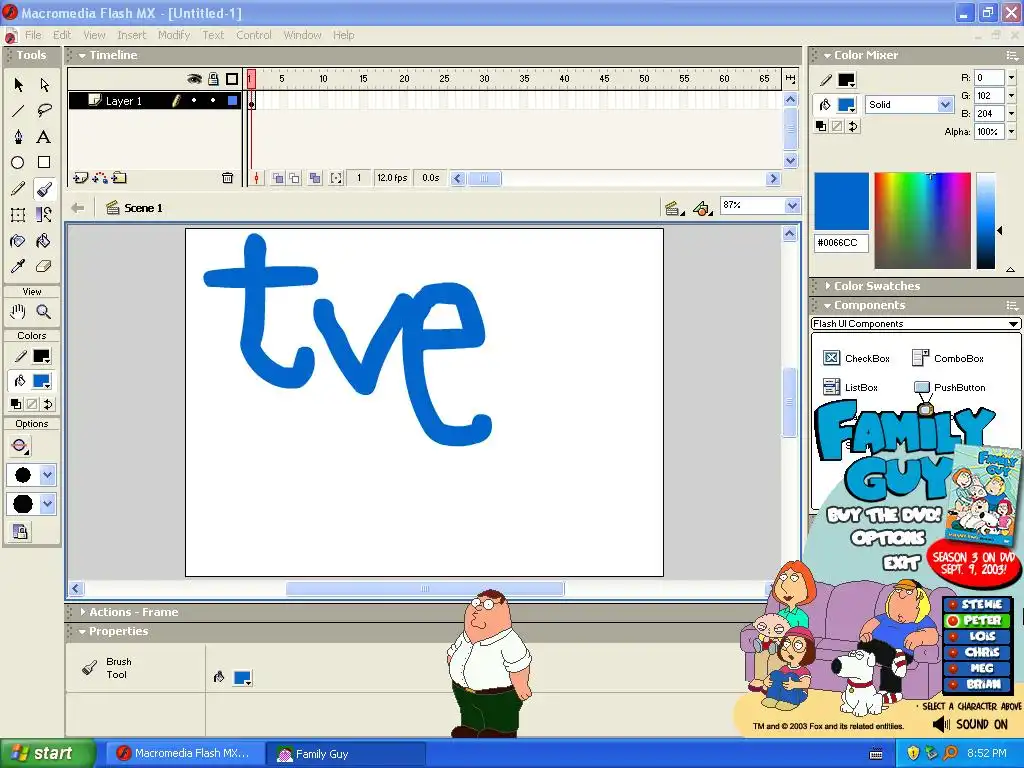Toggle Onion Skin in timeline

278,178
